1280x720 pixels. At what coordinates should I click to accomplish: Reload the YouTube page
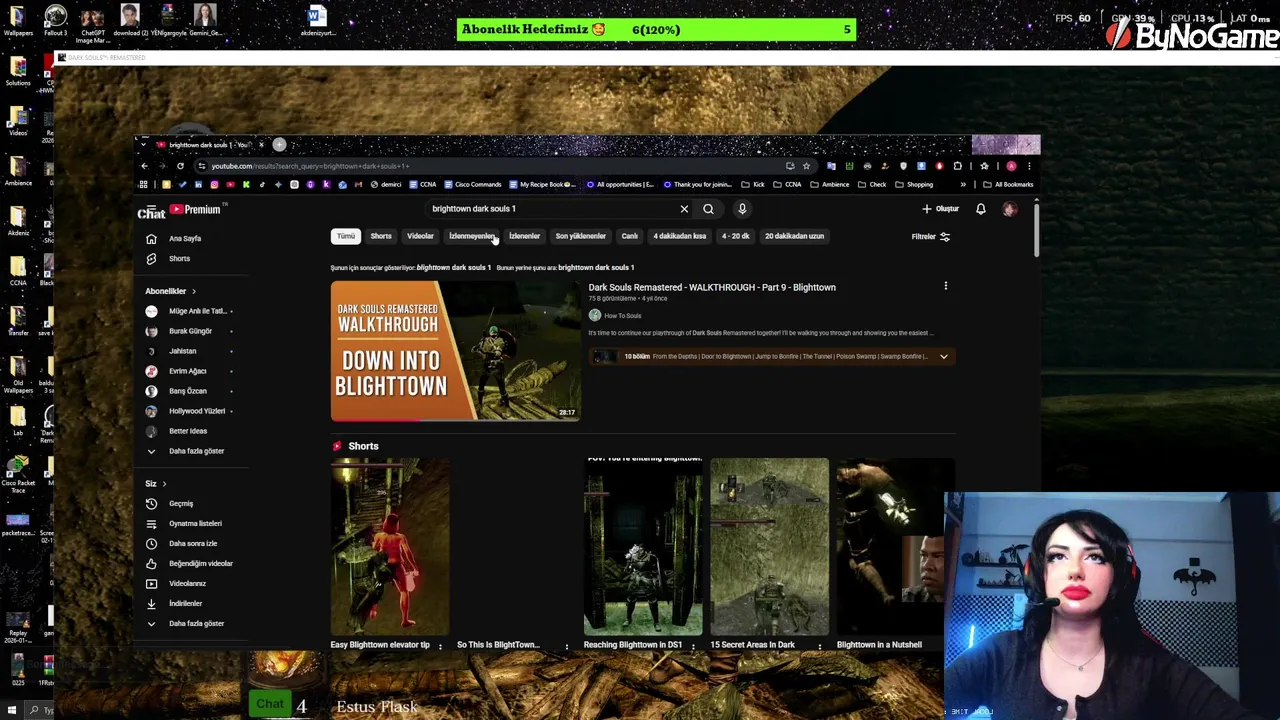[x=180, y=166]
